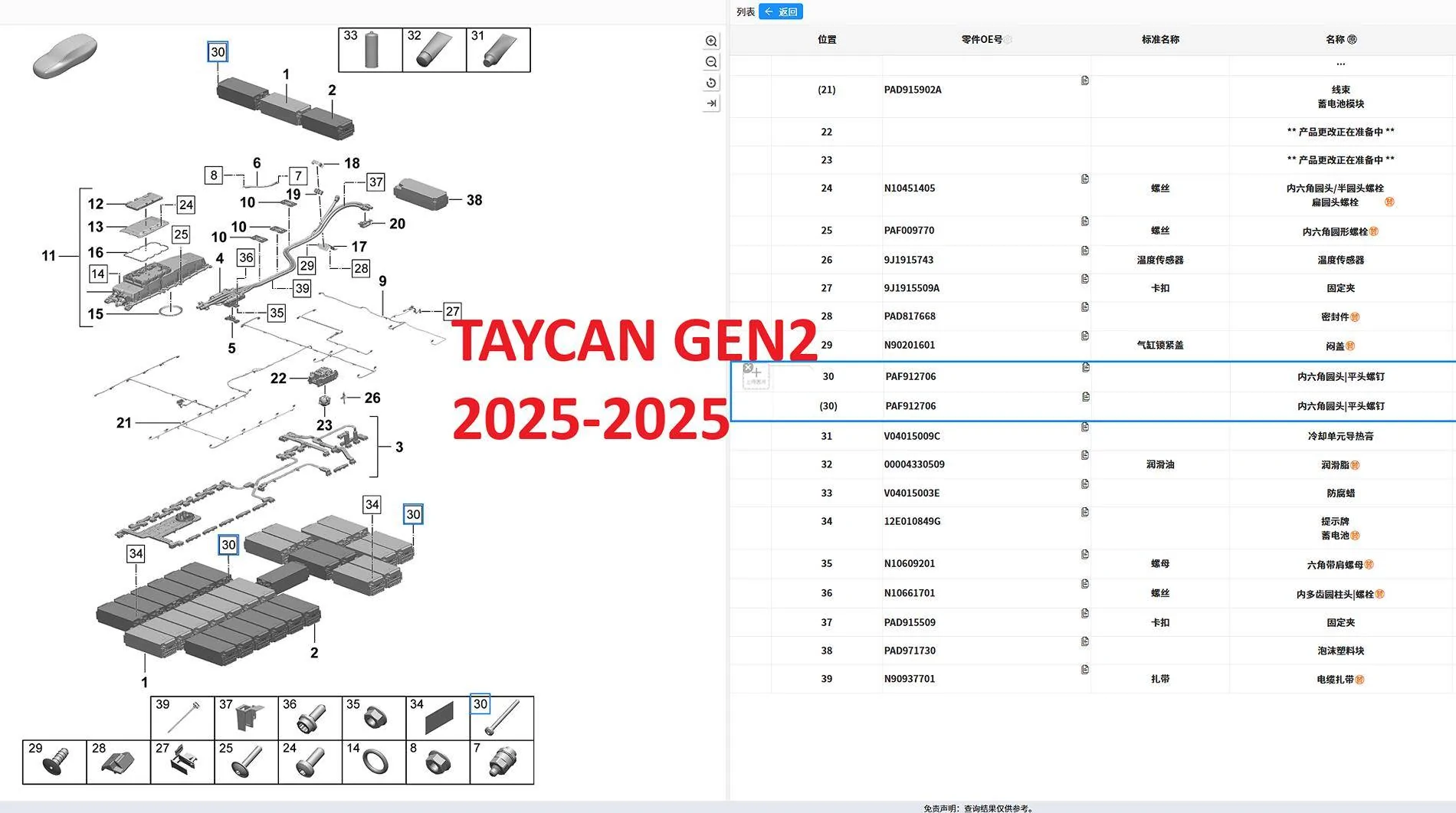Image resolution: width=1456 pixels, height=813 pixels.
Task: Copy part number 9J1915743 icon
Action: 1085,251
